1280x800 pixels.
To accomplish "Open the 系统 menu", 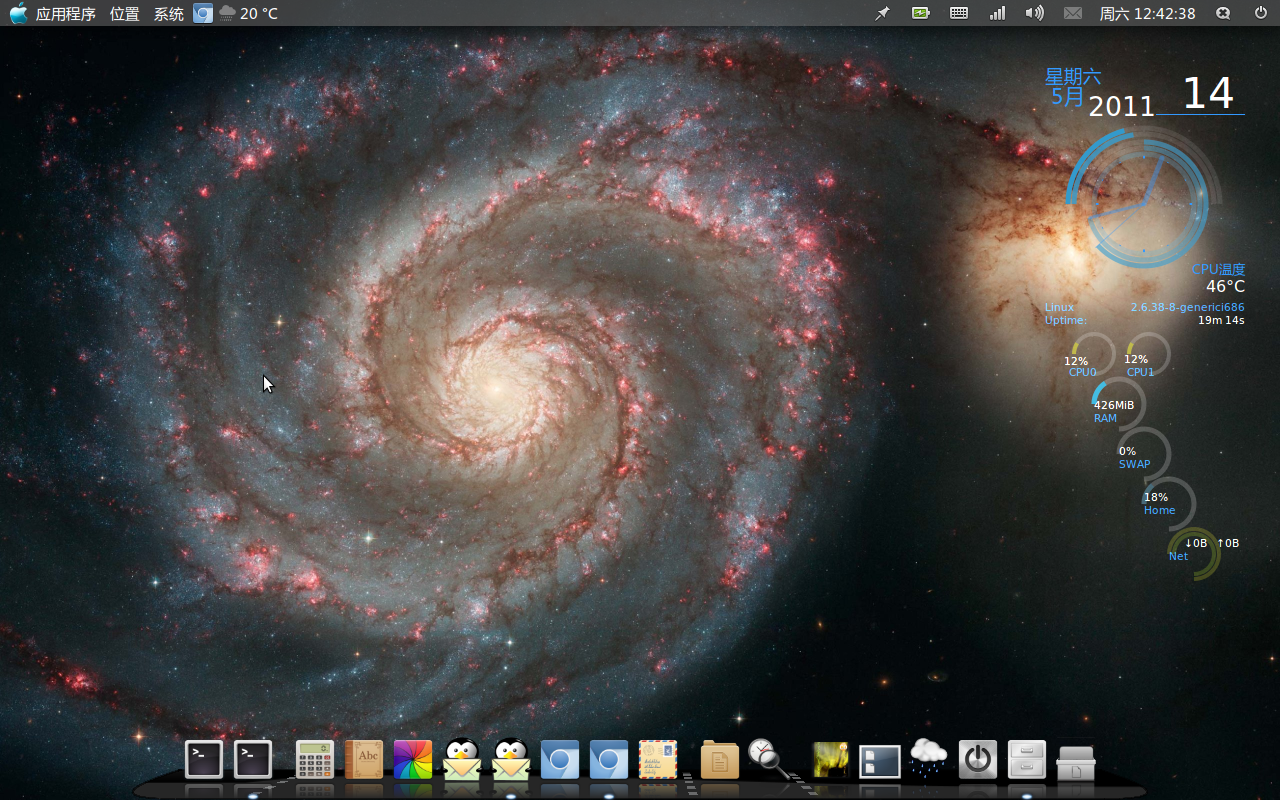I will tap(169, 14).
